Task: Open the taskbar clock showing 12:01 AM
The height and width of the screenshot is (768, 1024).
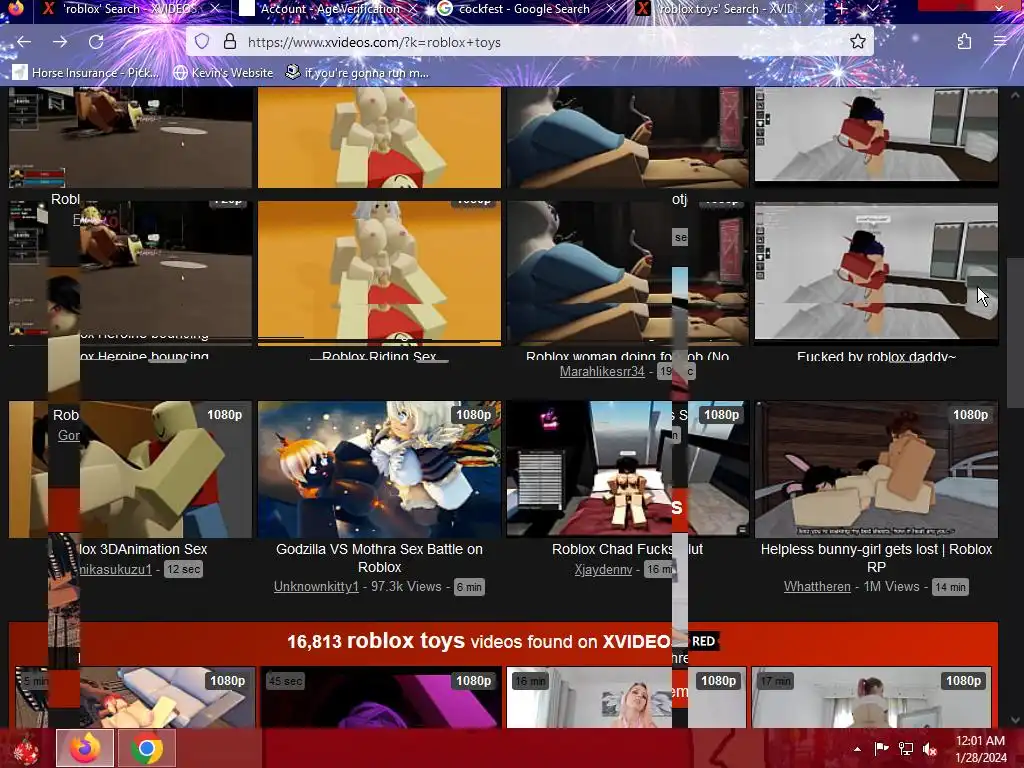Action: [980, 749]
